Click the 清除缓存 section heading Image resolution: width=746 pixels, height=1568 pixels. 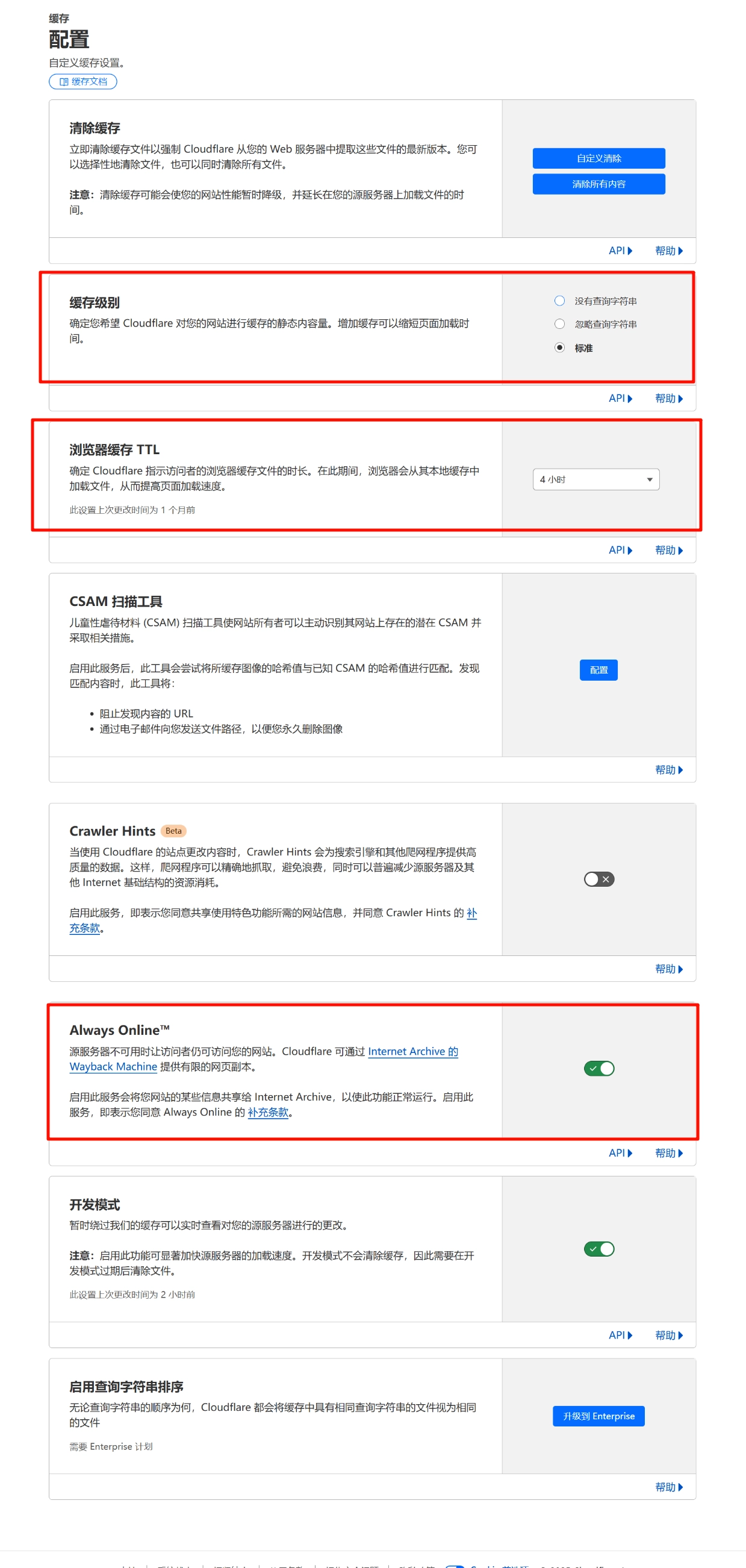(x=95, y=128)
